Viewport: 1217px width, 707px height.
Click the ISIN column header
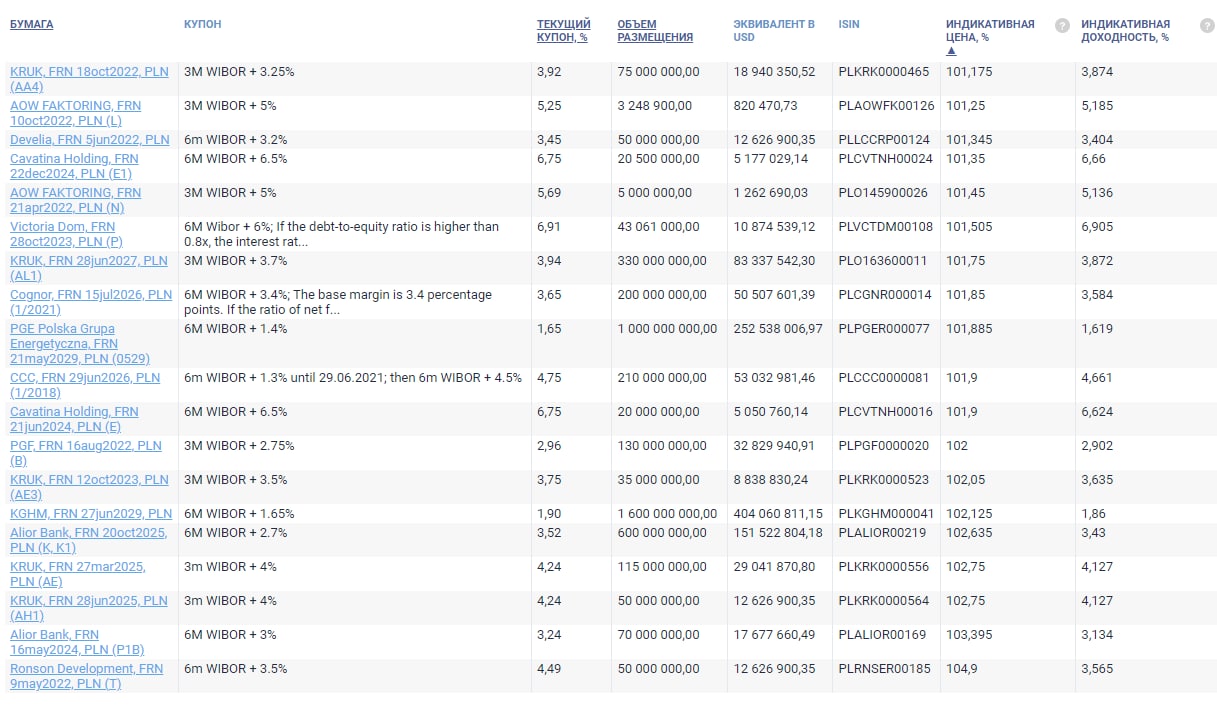click(849, 24)
